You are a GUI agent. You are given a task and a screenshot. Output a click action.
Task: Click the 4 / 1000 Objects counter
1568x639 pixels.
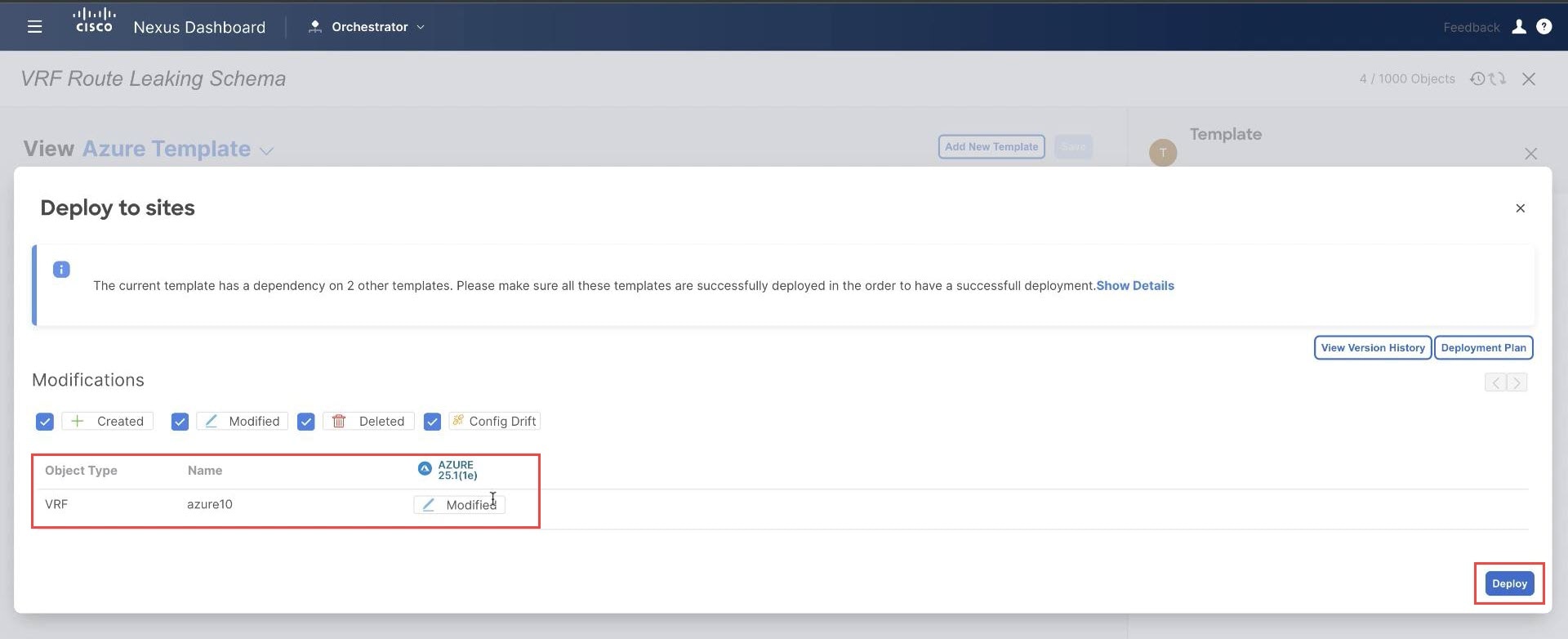[x=1407, y=78]
